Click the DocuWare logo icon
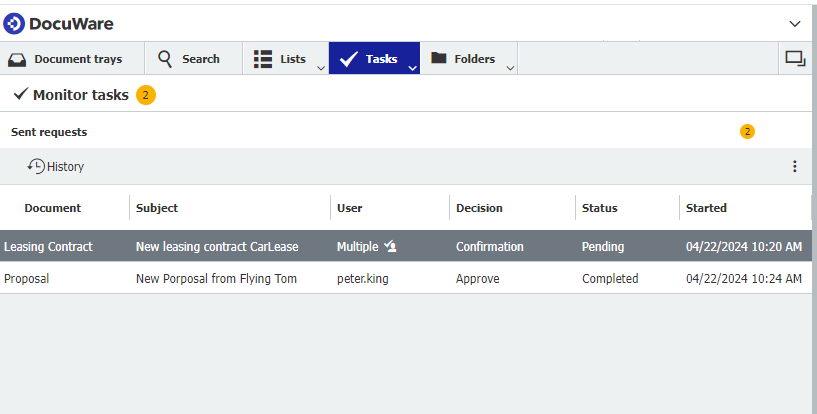 (14, 24)
